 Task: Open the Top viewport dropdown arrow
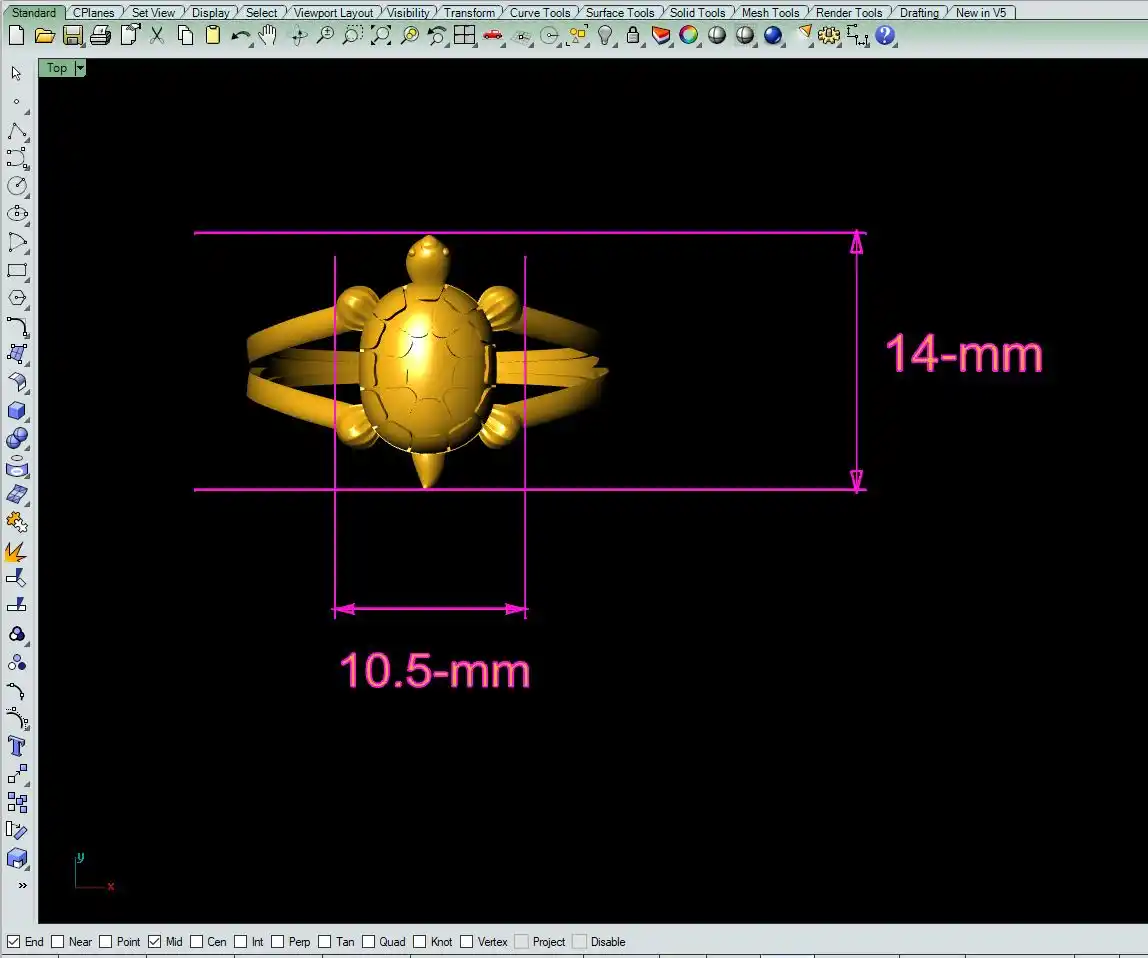[80, 68]
